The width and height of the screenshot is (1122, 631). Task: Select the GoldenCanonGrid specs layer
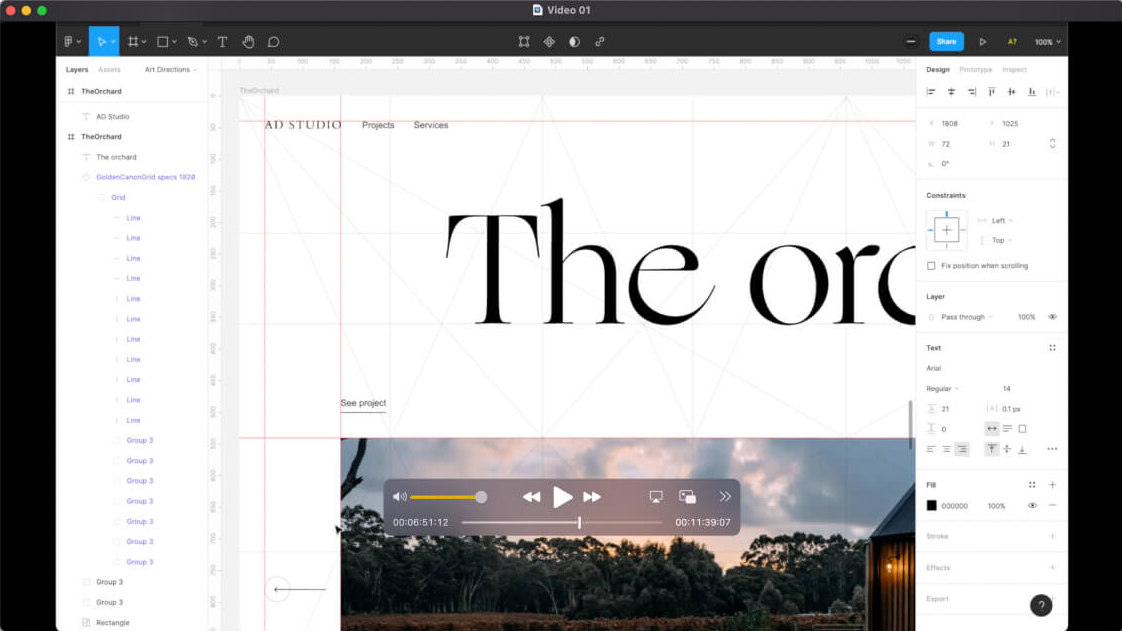[145, 177]
